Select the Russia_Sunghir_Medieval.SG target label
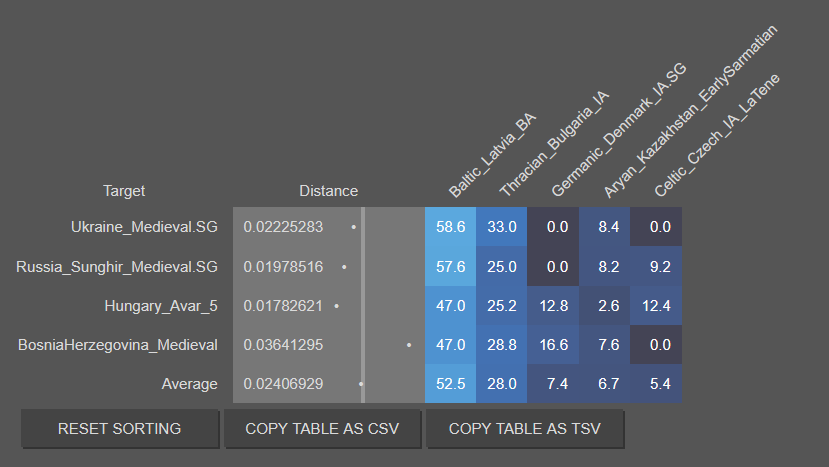The image size is (829, 467). (117, 267)
